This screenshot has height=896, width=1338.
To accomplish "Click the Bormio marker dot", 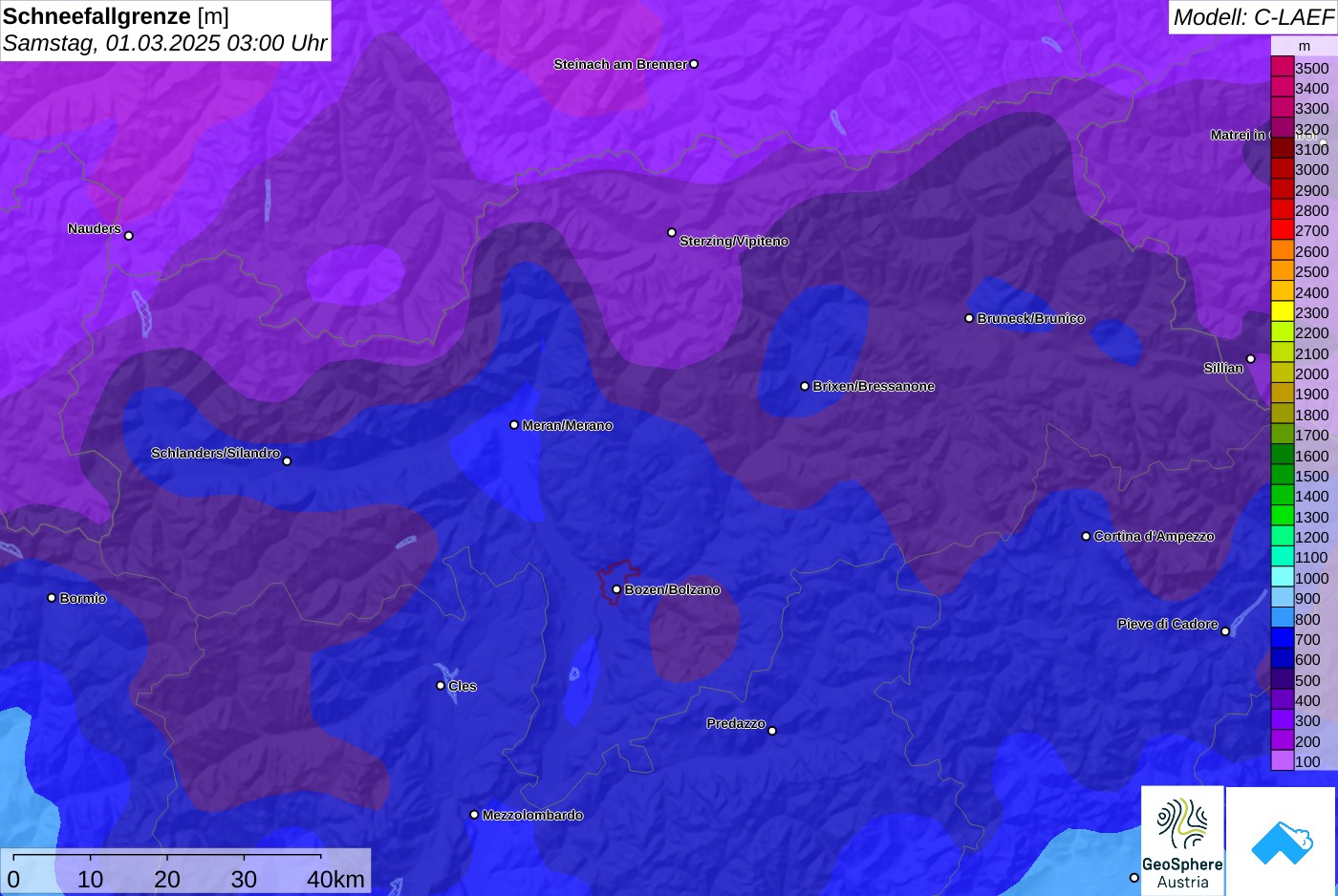I will [x=52, y=598].
